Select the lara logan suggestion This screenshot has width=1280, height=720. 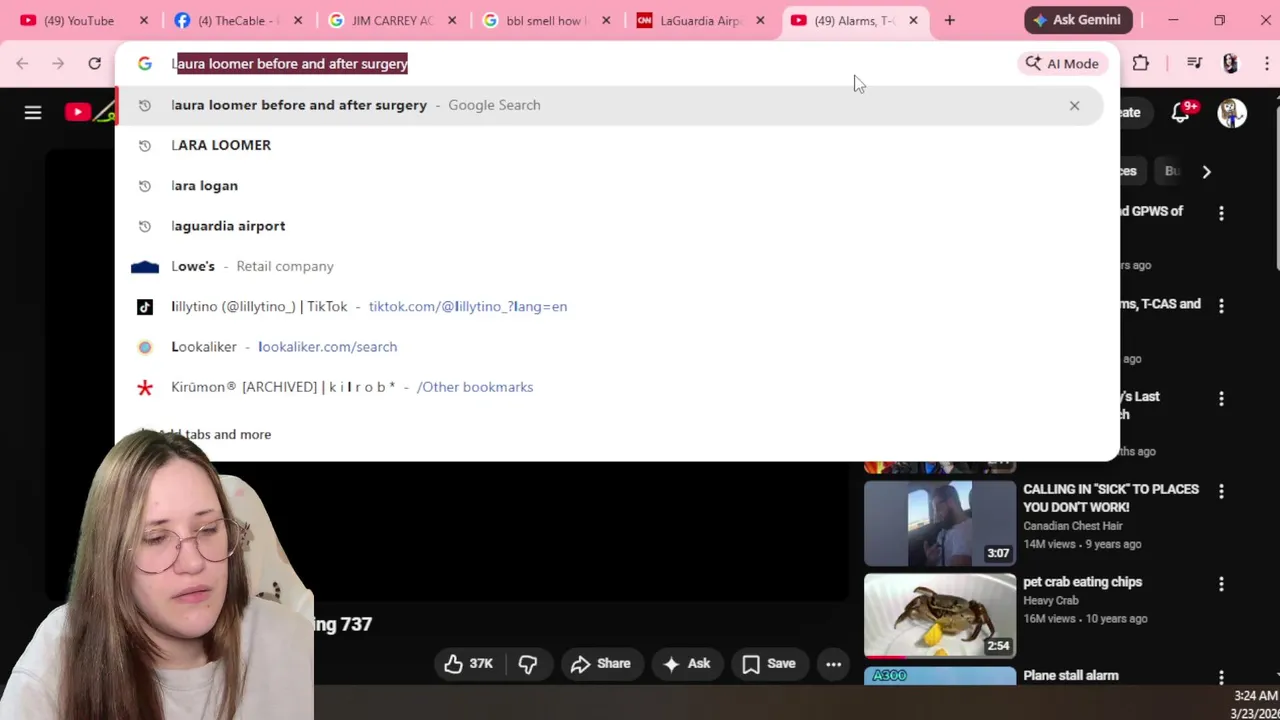tap(610, 186)
